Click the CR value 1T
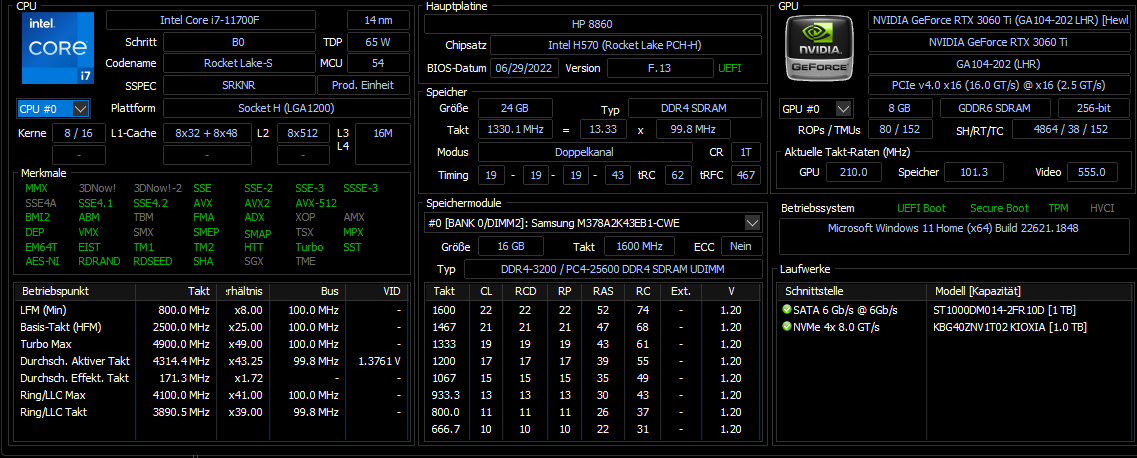The height and width of the screenshot is (458, 1137). pyautogui.click(x=746, y=153)
